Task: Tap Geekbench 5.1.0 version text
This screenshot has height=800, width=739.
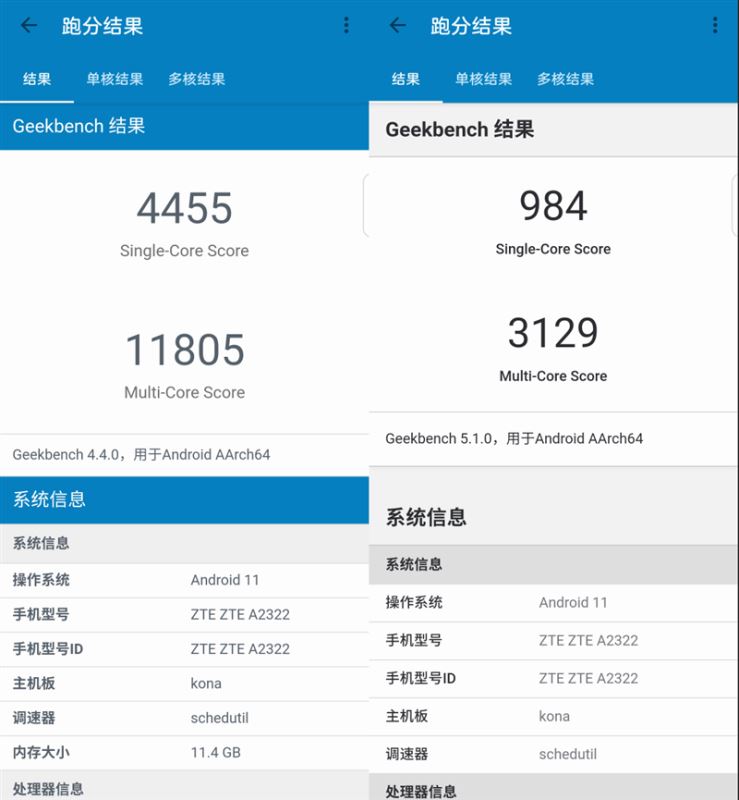Action: (x=514, y=439)
